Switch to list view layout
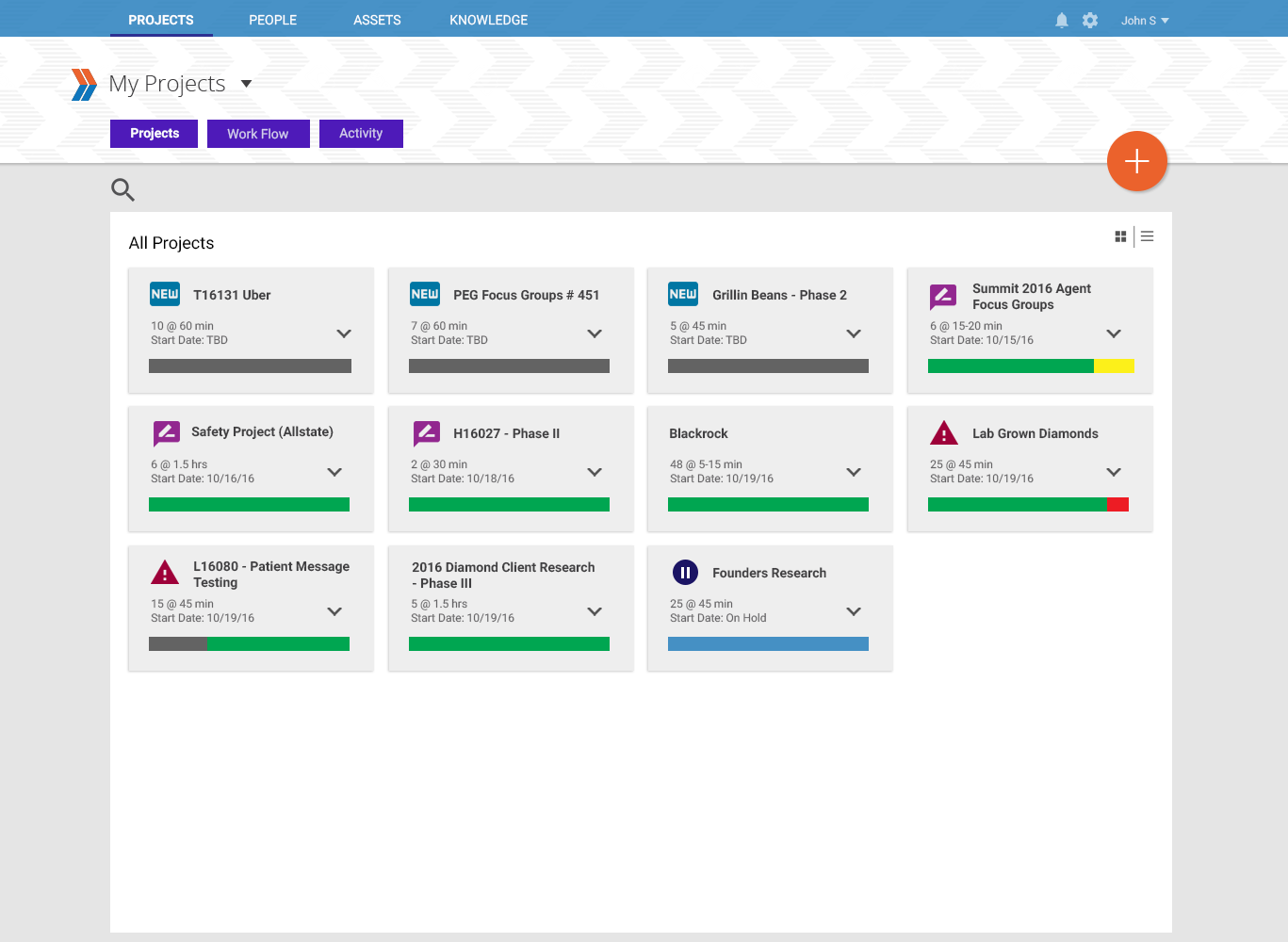This screenshot has width=1288, height=942. pos(1147,236)
